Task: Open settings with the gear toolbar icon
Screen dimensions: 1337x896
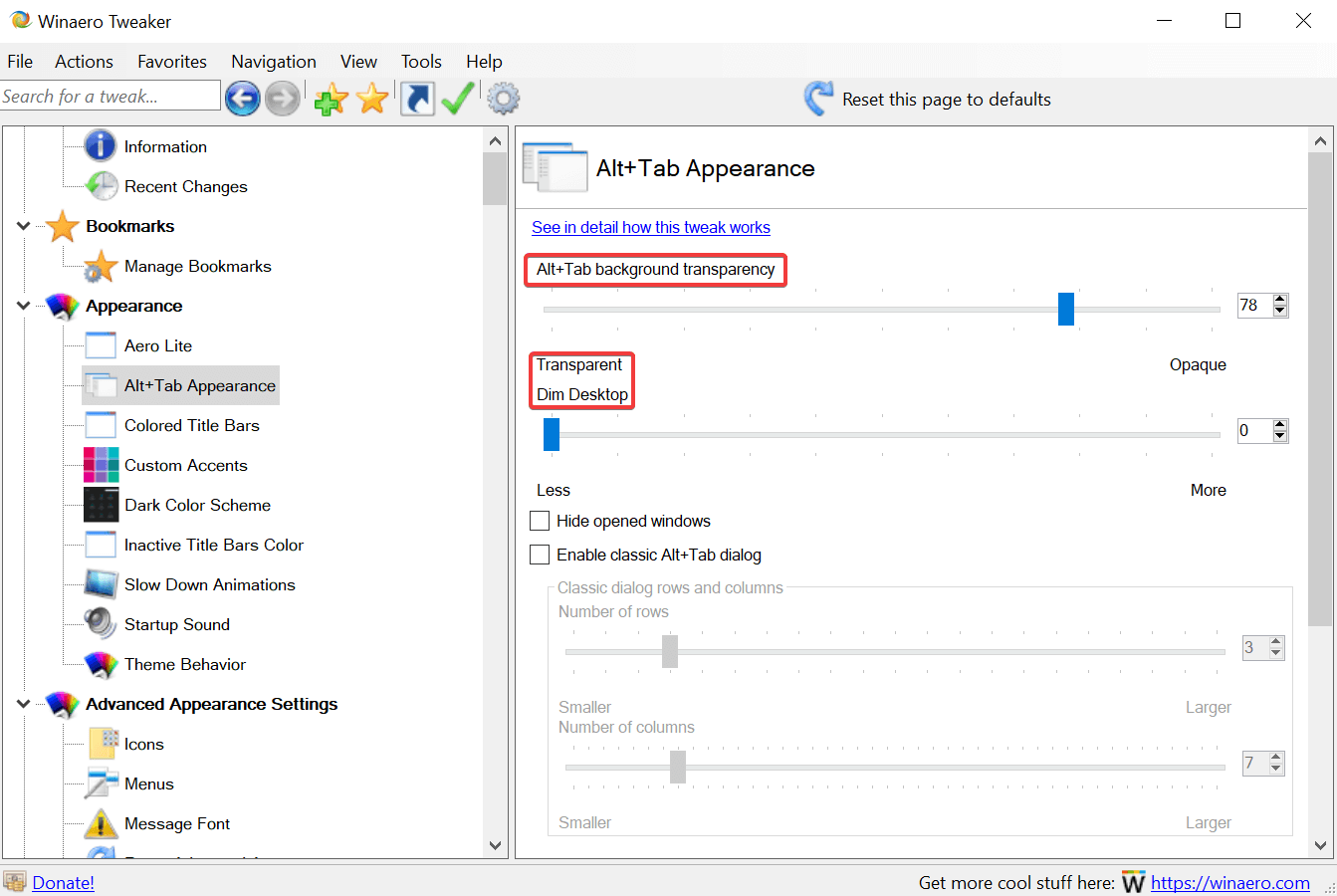Action: (x=504, y=99)
